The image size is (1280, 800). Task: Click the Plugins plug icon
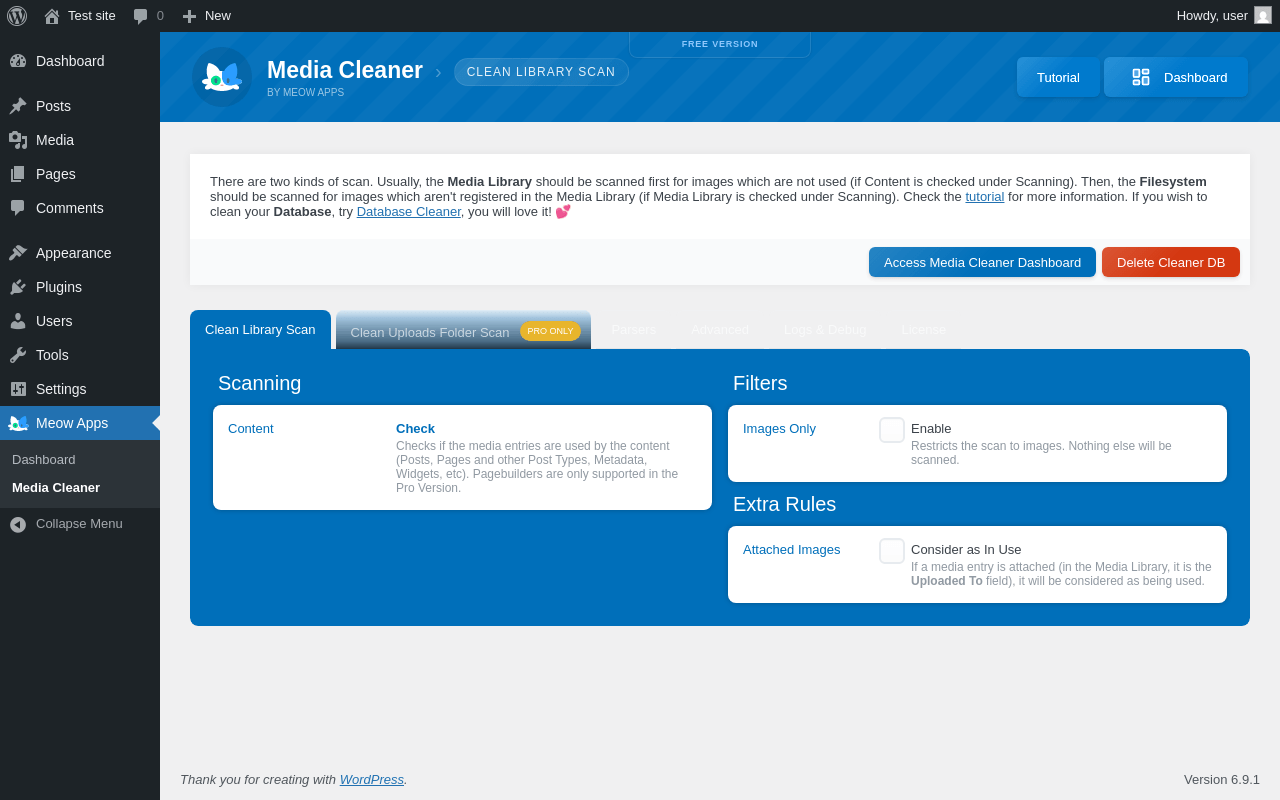pyautogui.click(x=18, y=287)
